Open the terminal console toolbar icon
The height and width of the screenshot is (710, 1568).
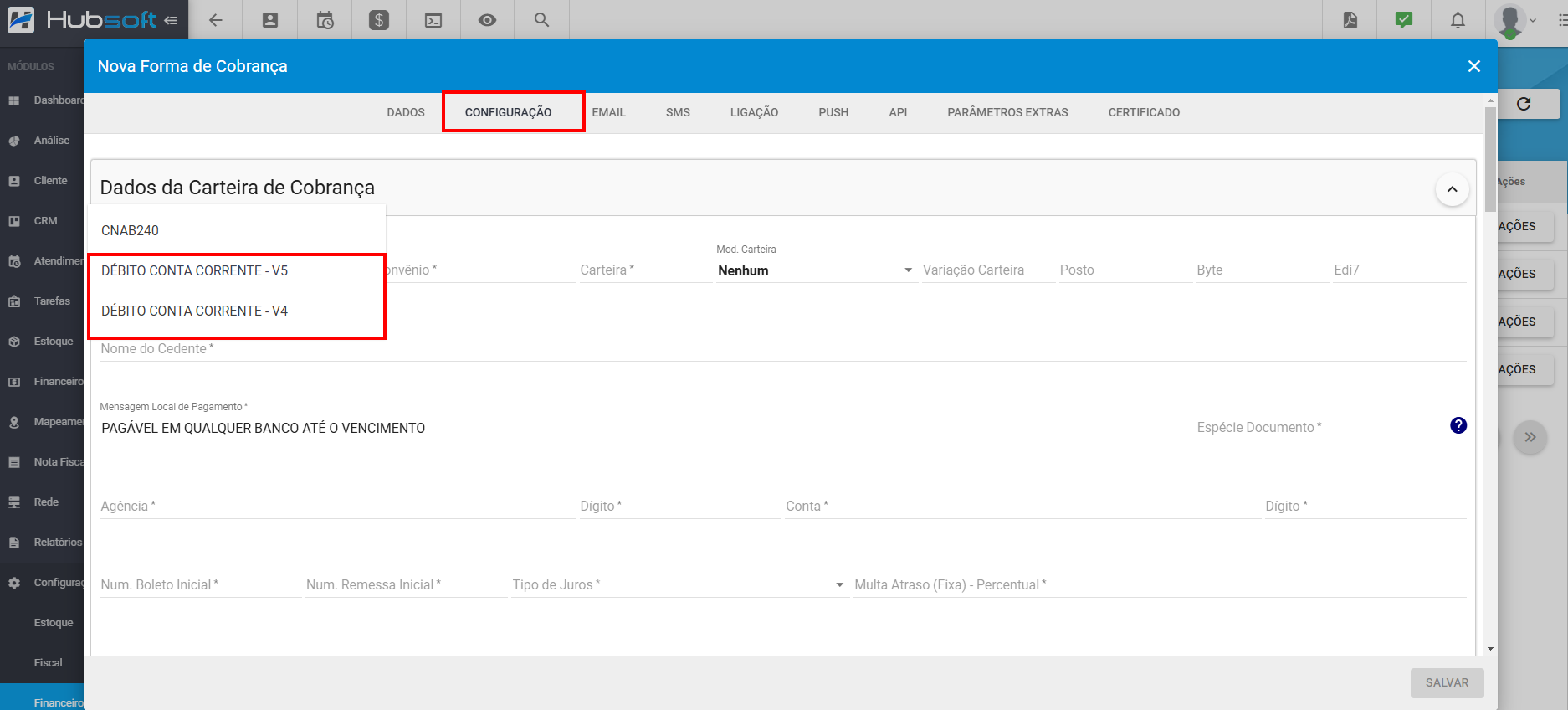coord(433,20)
